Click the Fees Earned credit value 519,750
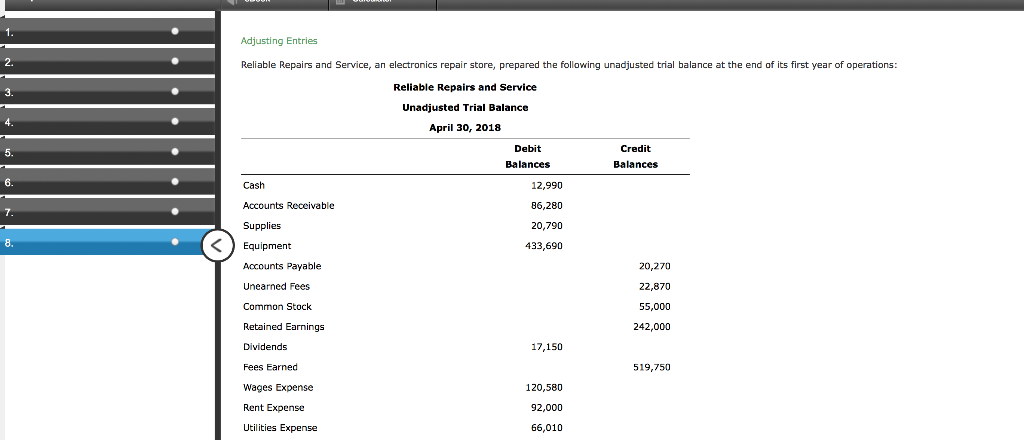 [652, 367]
